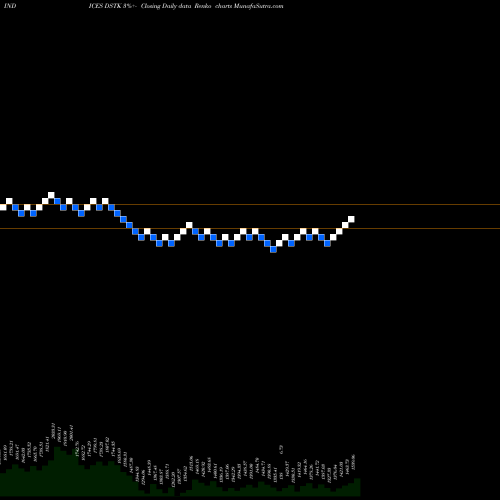Screen dimensions: 500x500
Task: Click the "MunafaSutra.com" header text
Action: click(259, 6)
